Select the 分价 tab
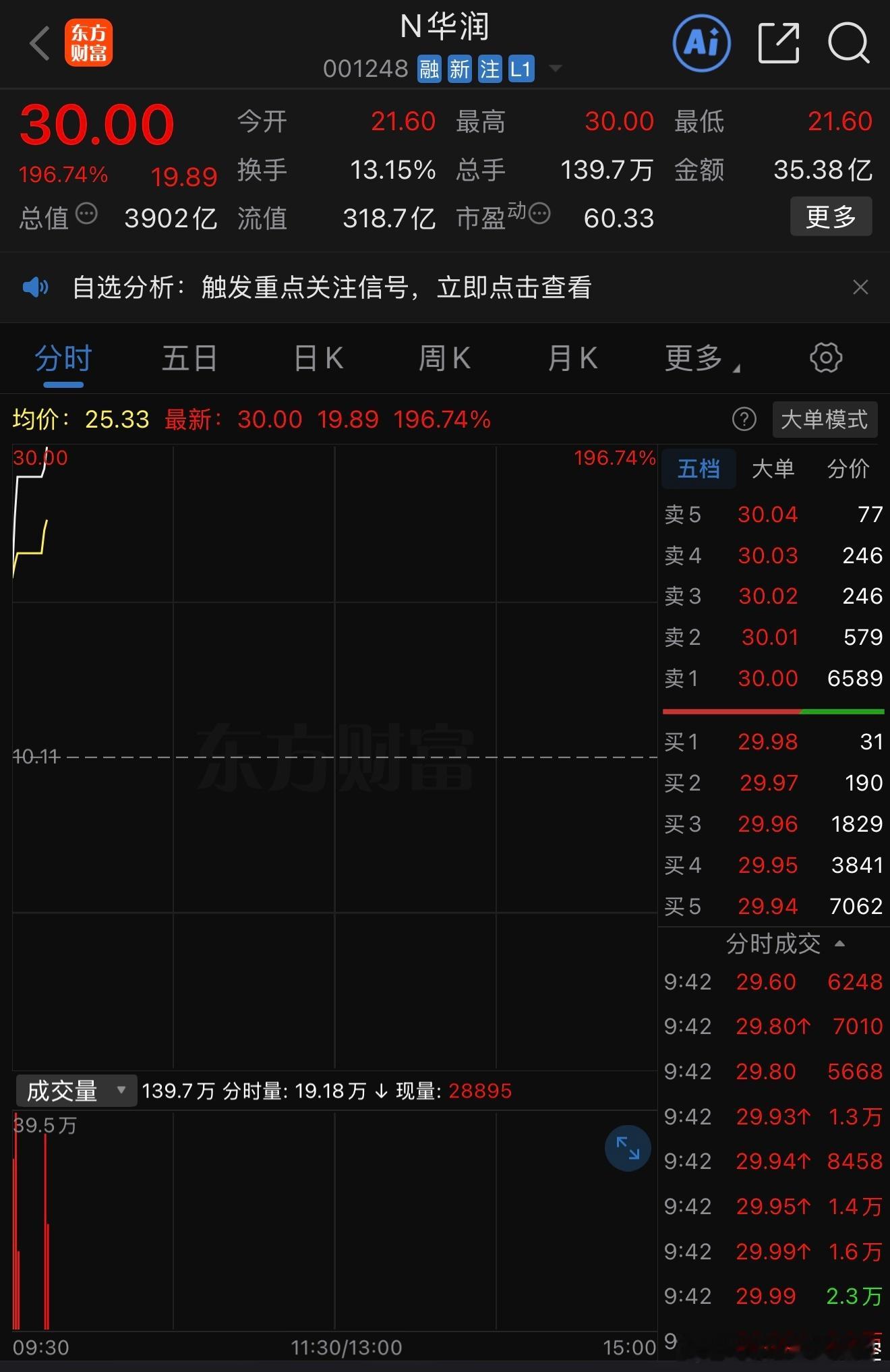 (x=848, y=469)
